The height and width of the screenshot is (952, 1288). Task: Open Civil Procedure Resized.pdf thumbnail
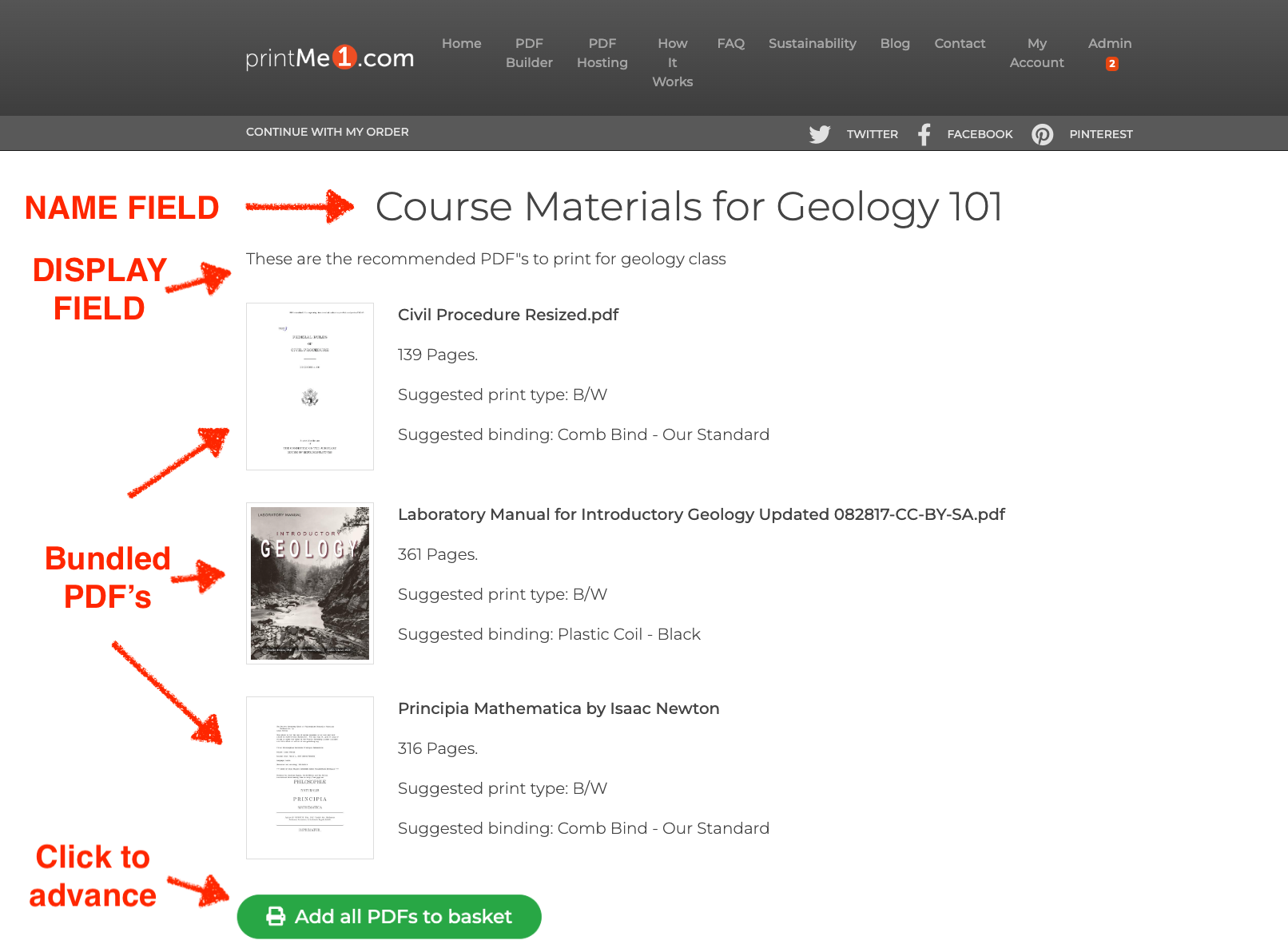(x=310, y=387)
